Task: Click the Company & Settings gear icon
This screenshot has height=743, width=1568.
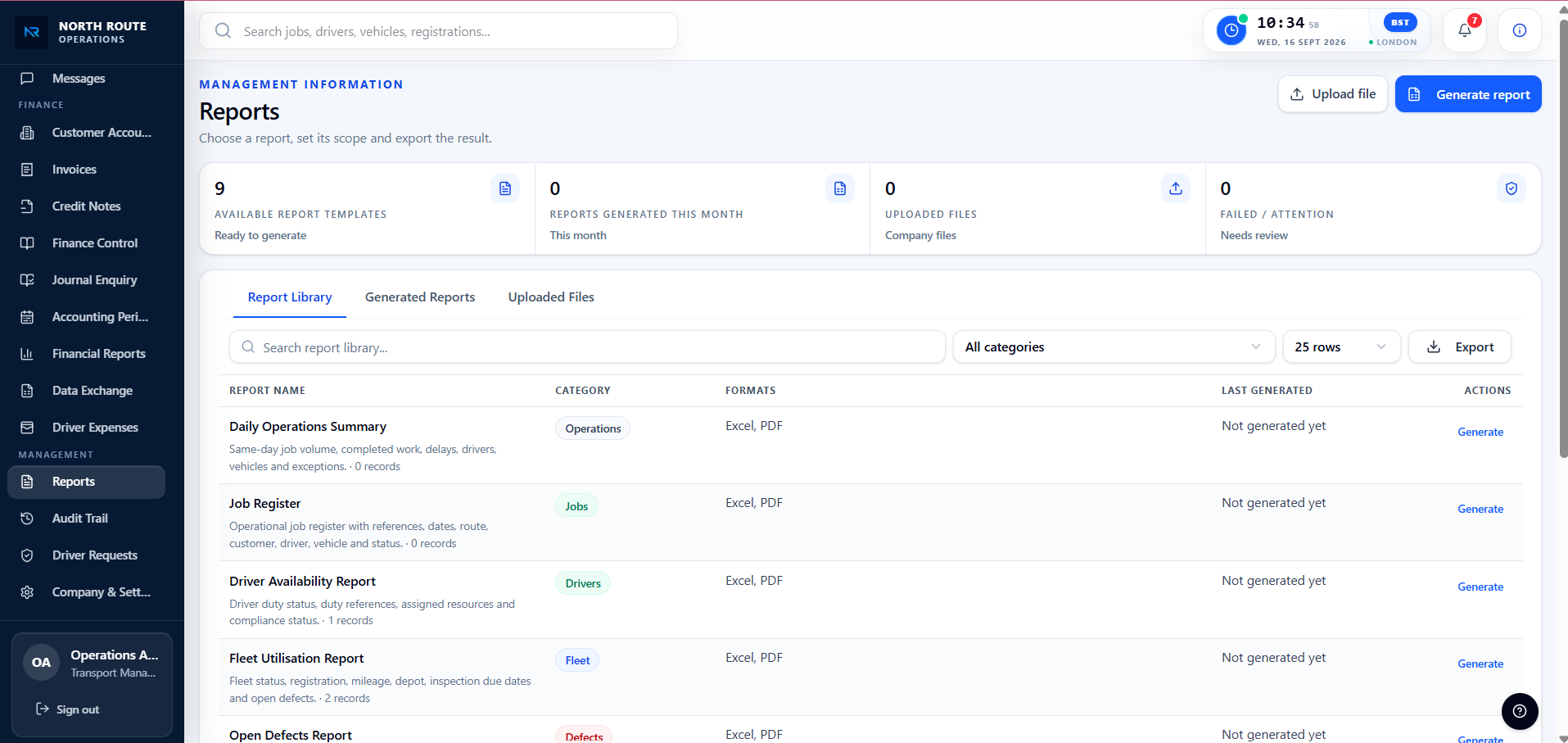Action: (27, 592)
